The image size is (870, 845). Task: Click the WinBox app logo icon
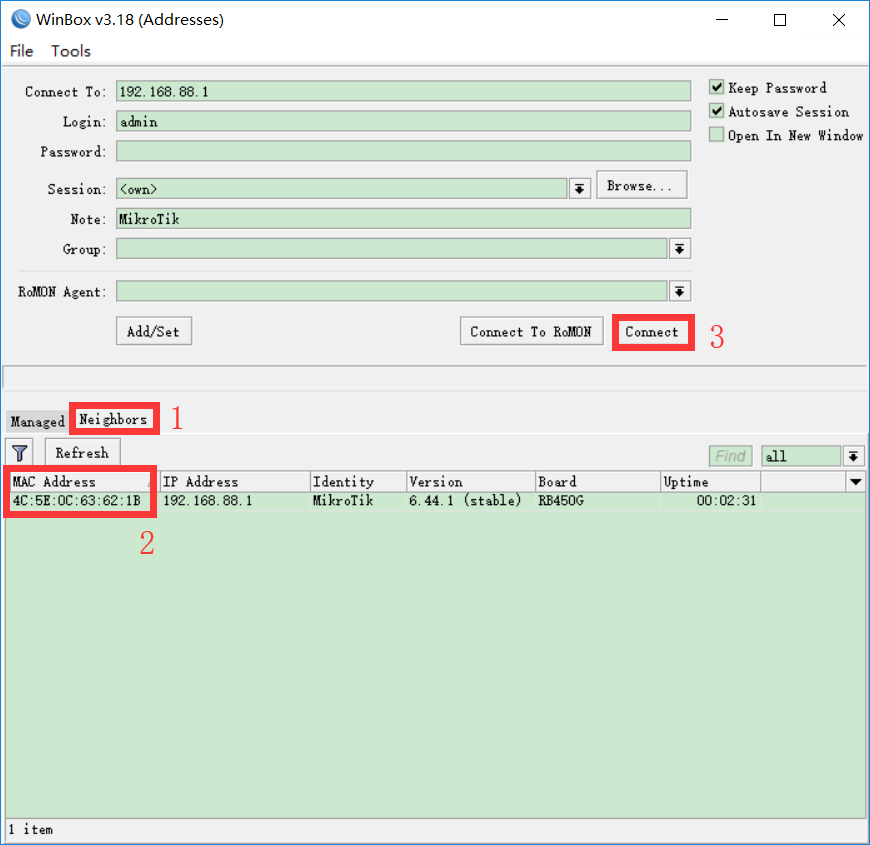click(21, 19)
